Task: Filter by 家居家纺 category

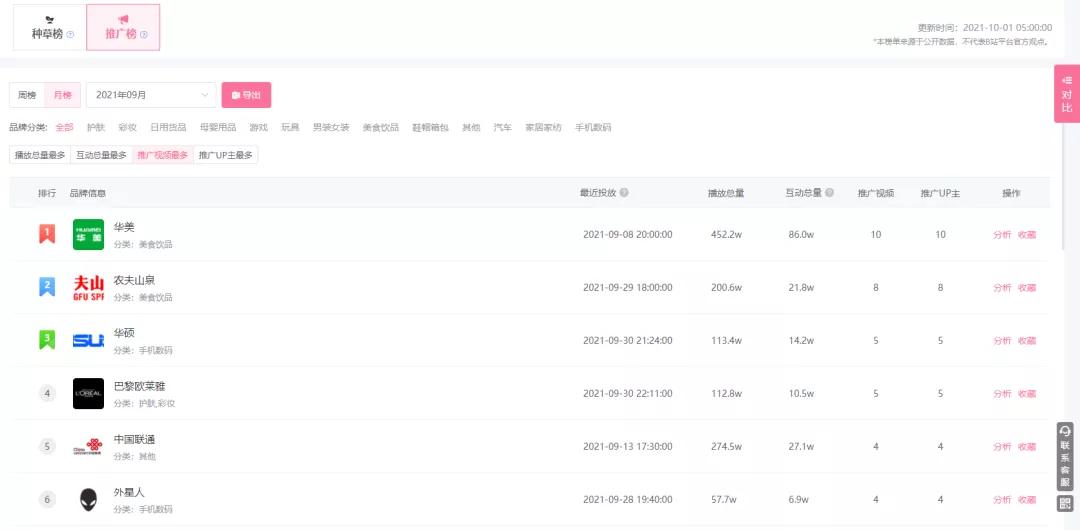Action: click(543, 128)
